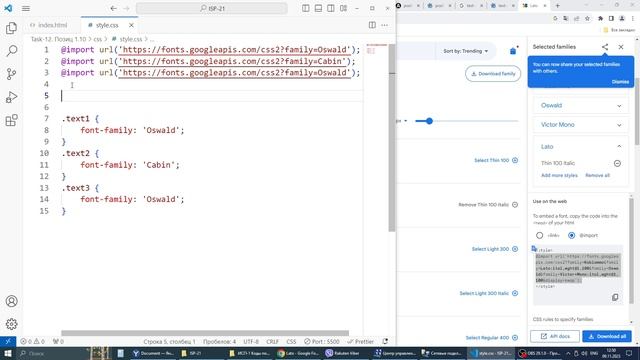The width and height of the screenshot is (640, 360).
Task: Choose the <link> embed radio option
Action: (x=540, y=236)
